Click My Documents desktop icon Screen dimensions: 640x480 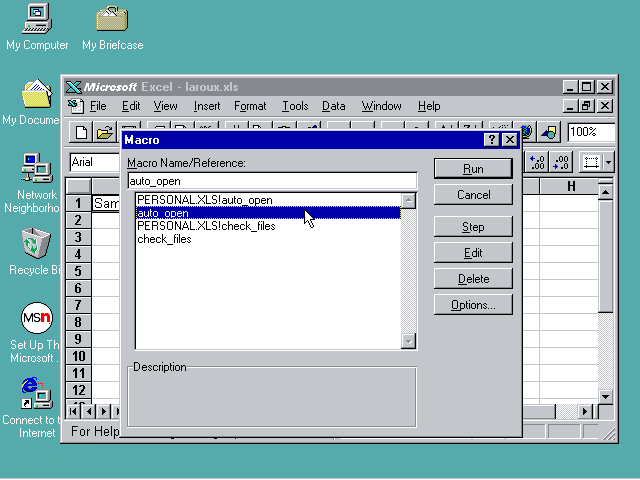click(x=32, y=102)
